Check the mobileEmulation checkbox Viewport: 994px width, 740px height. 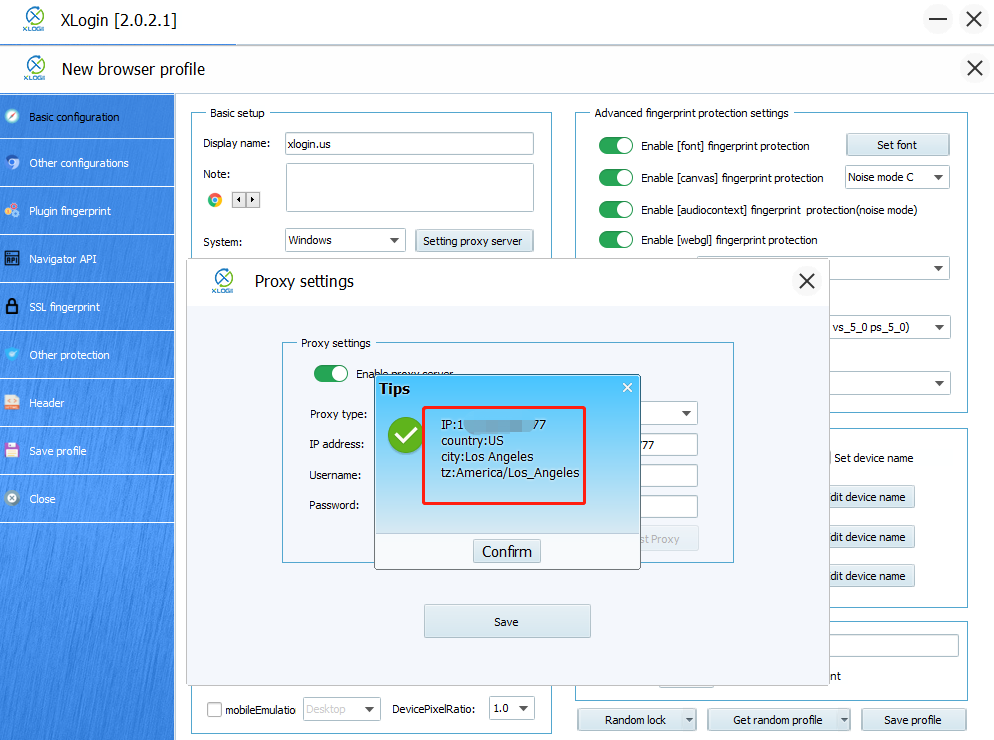point(214,710)
